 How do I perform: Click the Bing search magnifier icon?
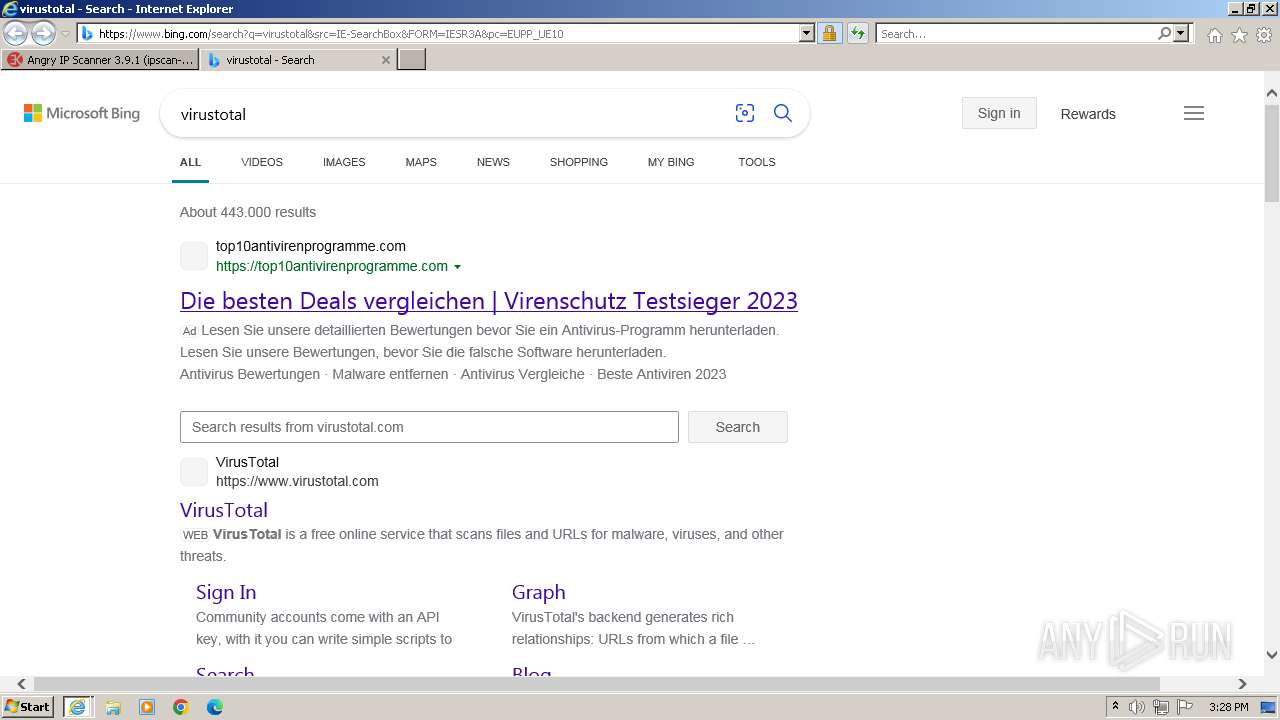(783, 114)
